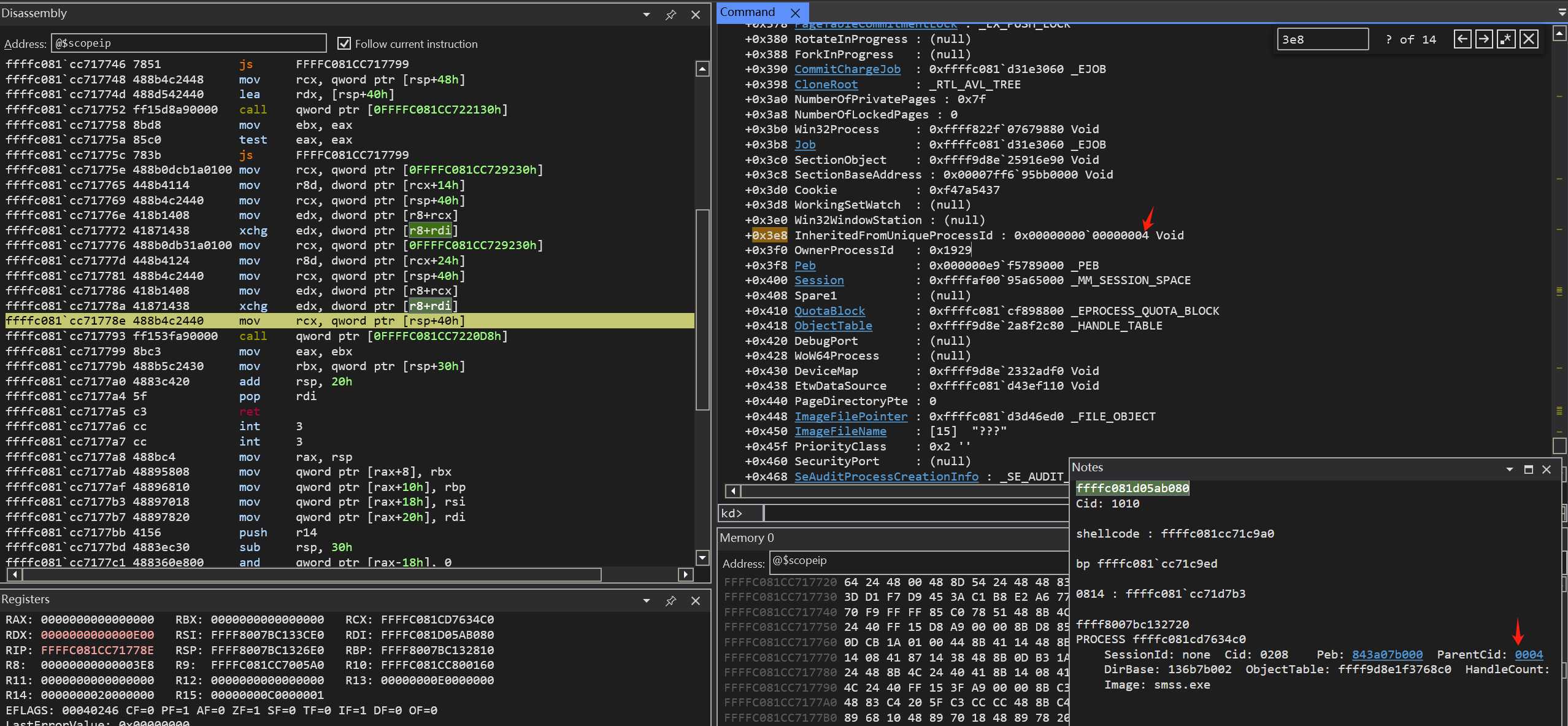Close the Notes panel
The width and height of the screenshot is (1568, 726).
tap(1547, 469)
